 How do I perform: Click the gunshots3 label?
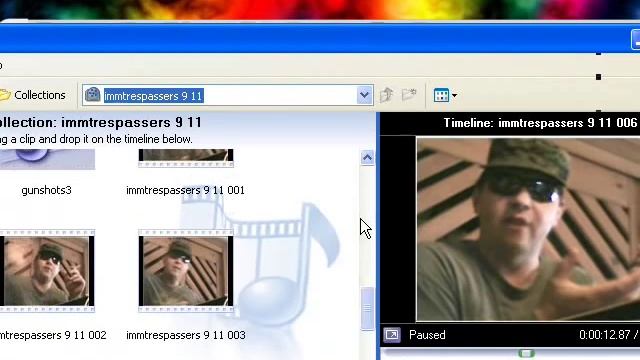(x=47, y=190)
